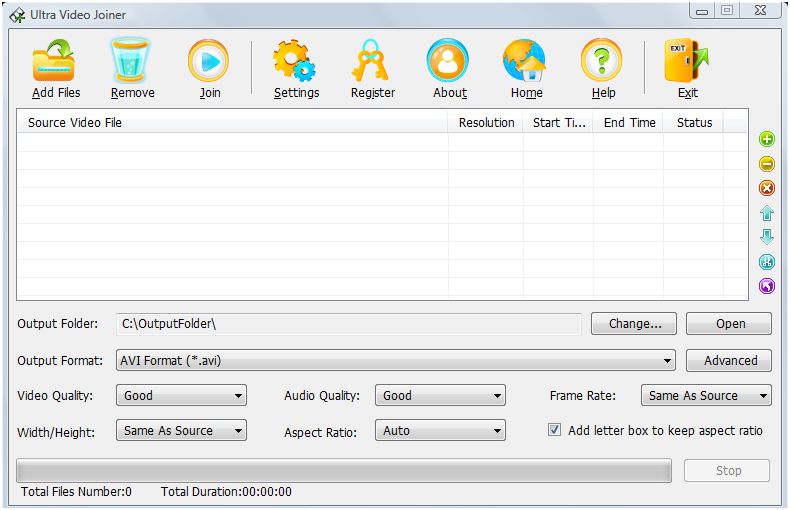Click the Remove trash bin icon
Viewport: 790px width, 510px height.
click(x=130, y=60)
